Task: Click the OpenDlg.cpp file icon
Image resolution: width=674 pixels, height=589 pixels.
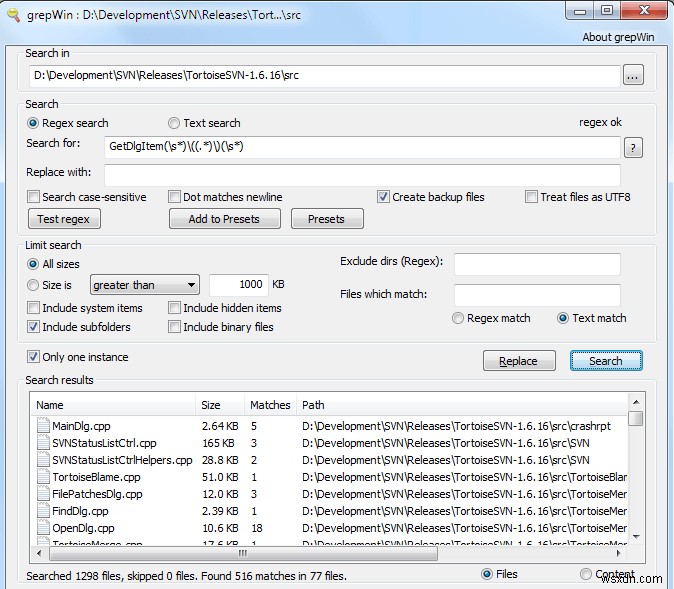Action: tap(43, 528)
